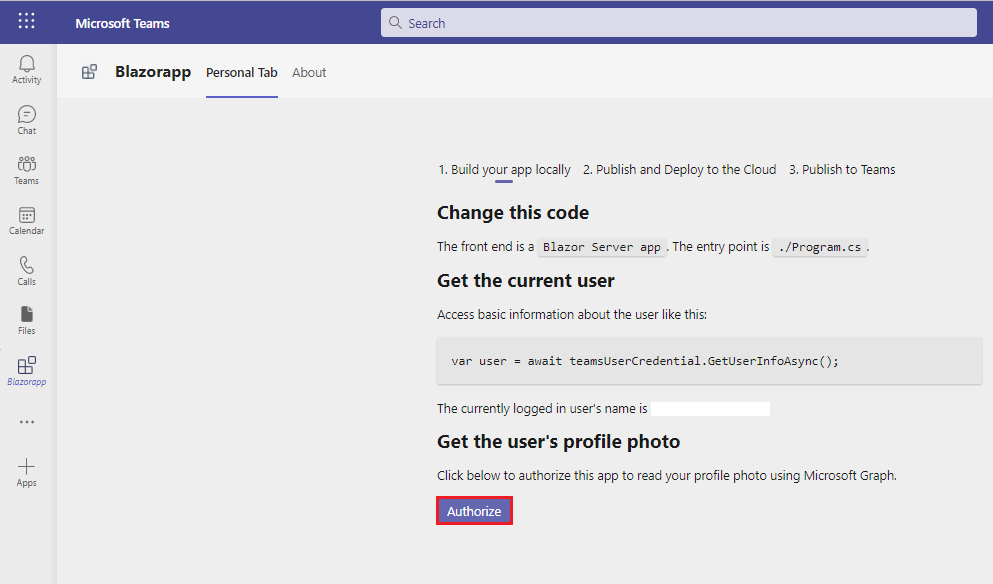Focus the Search input field
This screenshot has height=584, width=993.
click(x=678, y=23)
